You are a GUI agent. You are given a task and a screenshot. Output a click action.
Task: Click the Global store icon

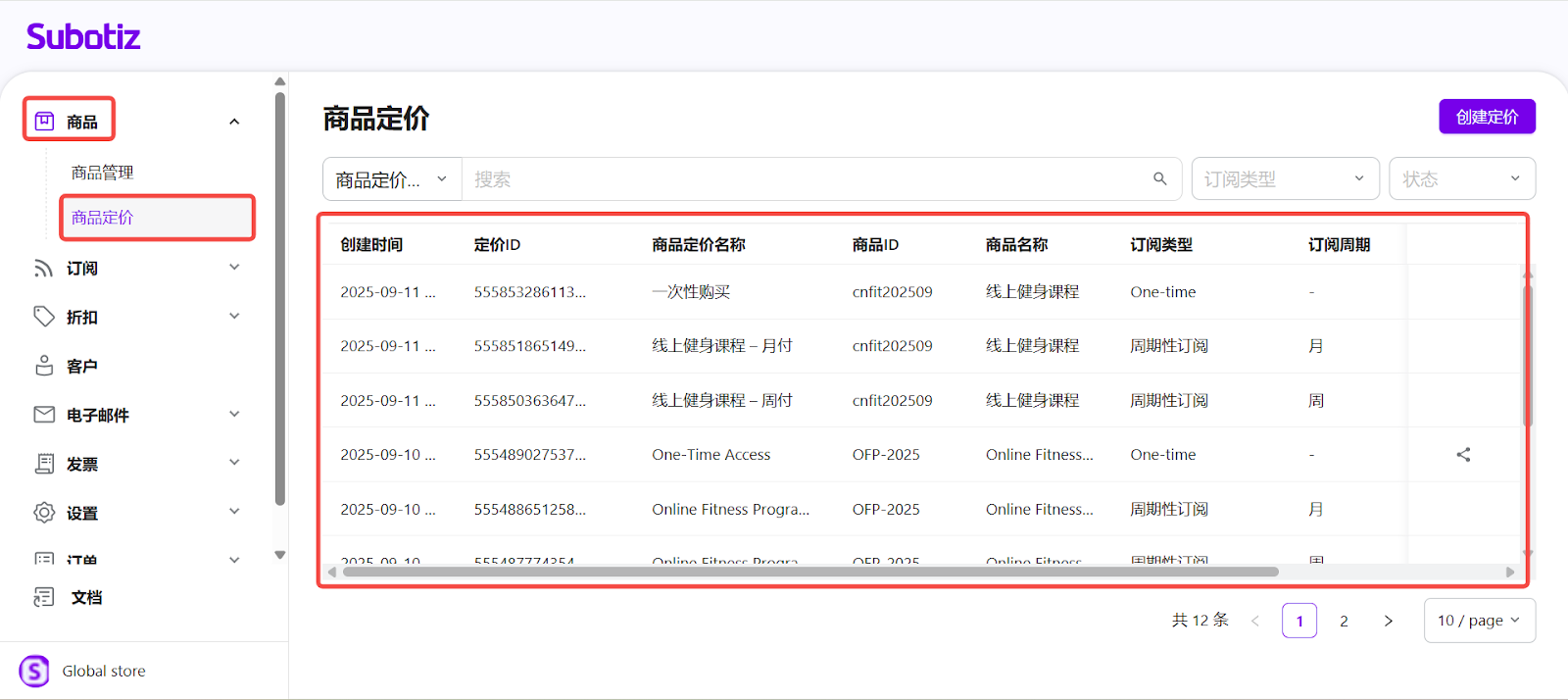[34, 672]
